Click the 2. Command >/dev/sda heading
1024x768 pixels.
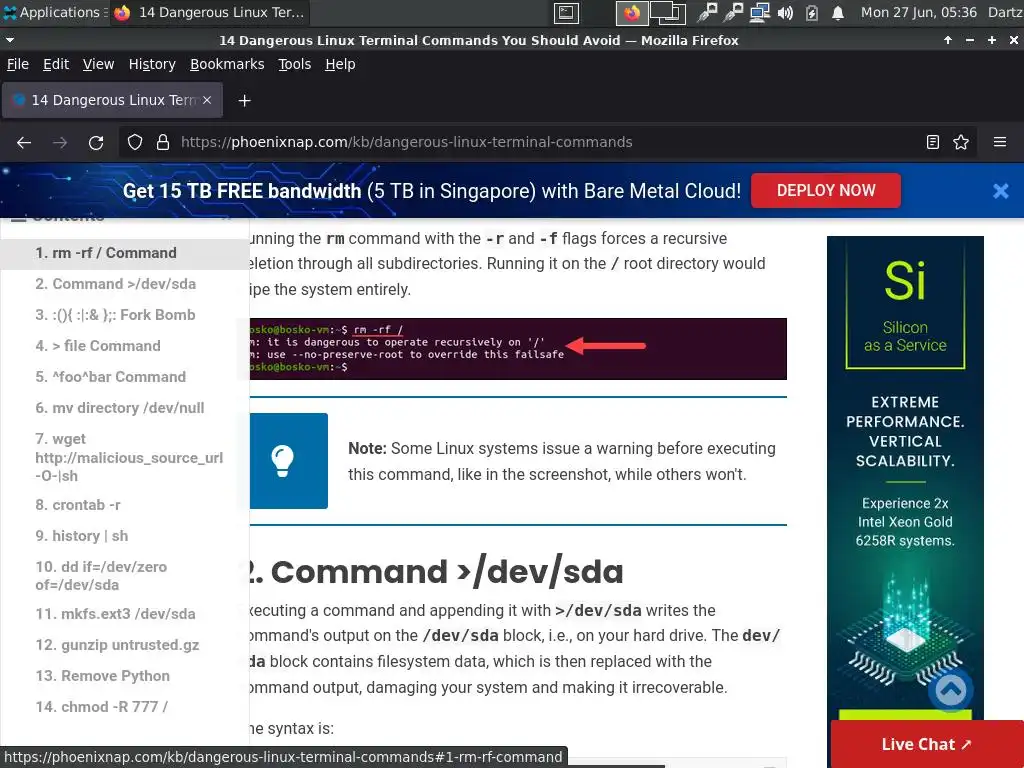(x=436, y=572)
